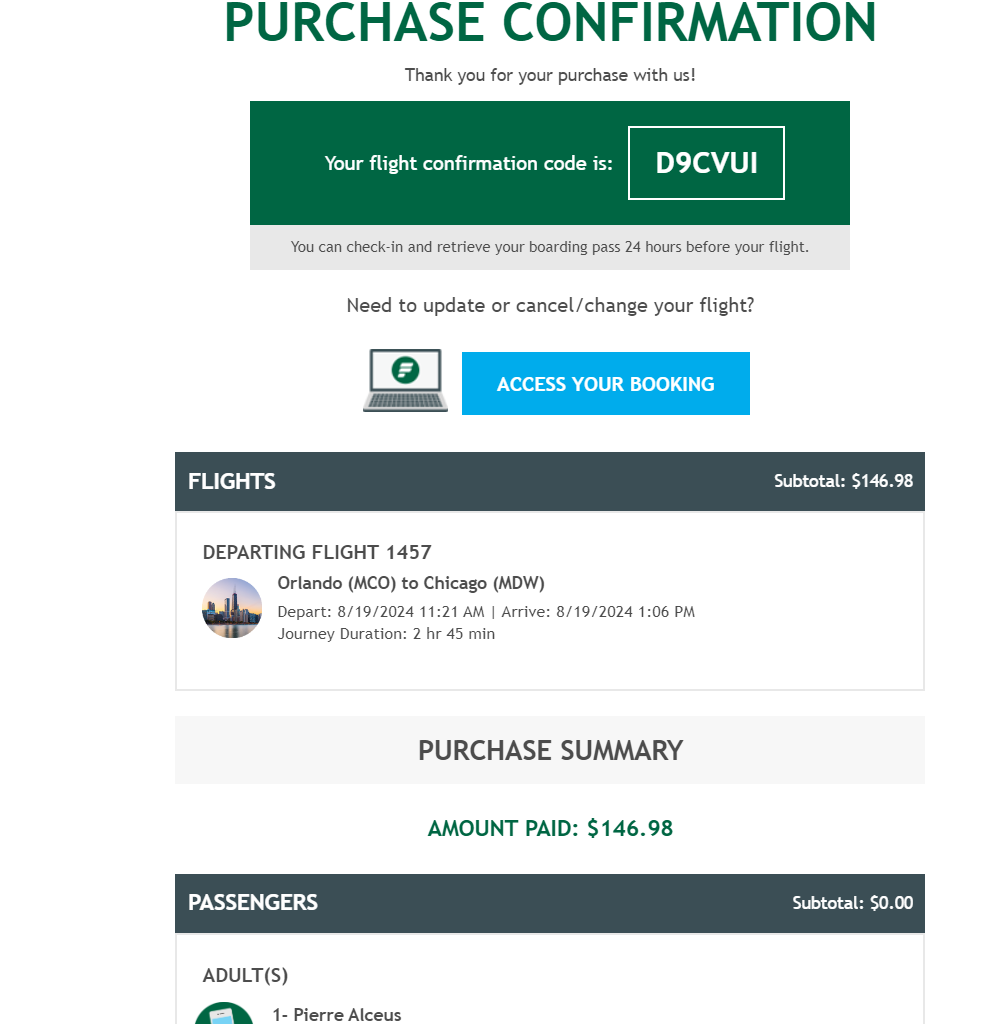
Task: Click the passenger phone icon near Pierre Alceus
Action: pyautogui.click(x=224, y=1013)
